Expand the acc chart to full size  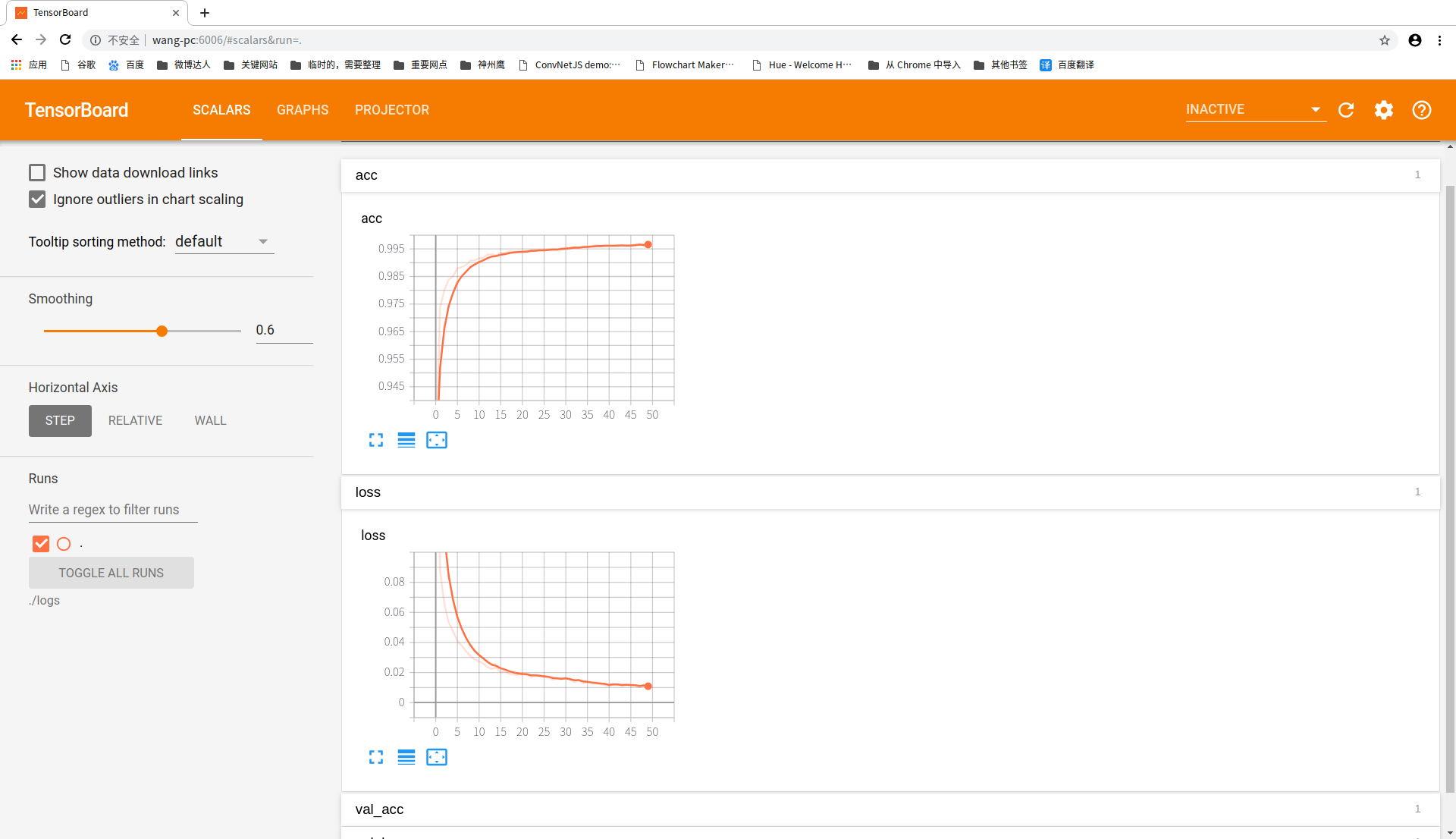click(x=375, y=440)
